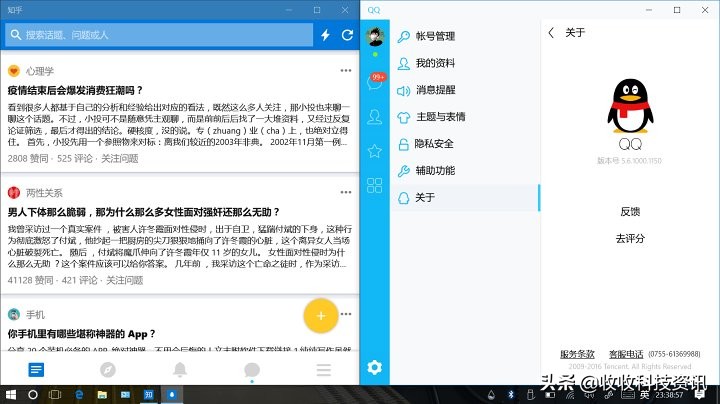Open the Windows Start menu
Screen dimensions: 720x404
tap(11, 395)
